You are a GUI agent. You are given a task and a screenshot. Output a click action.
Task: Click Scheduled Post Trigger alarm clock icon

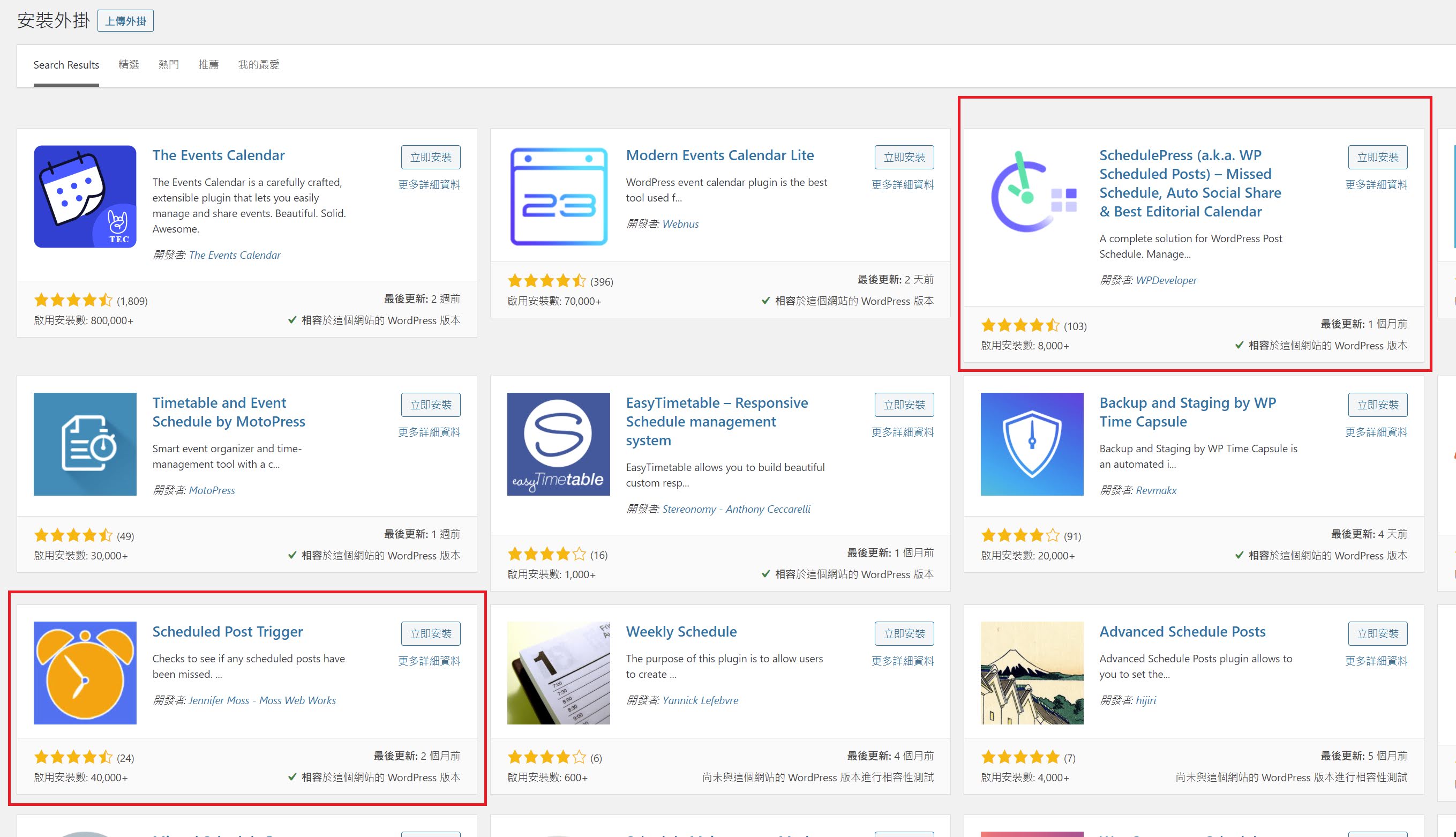(x=85, y=672)
